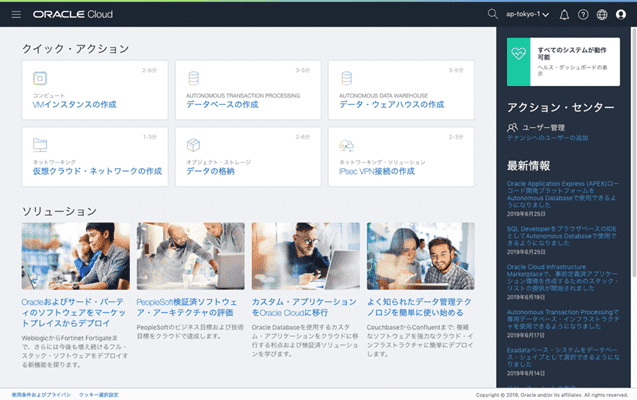Open the language globe icon
637x400 pixels.
coord(602,15)
